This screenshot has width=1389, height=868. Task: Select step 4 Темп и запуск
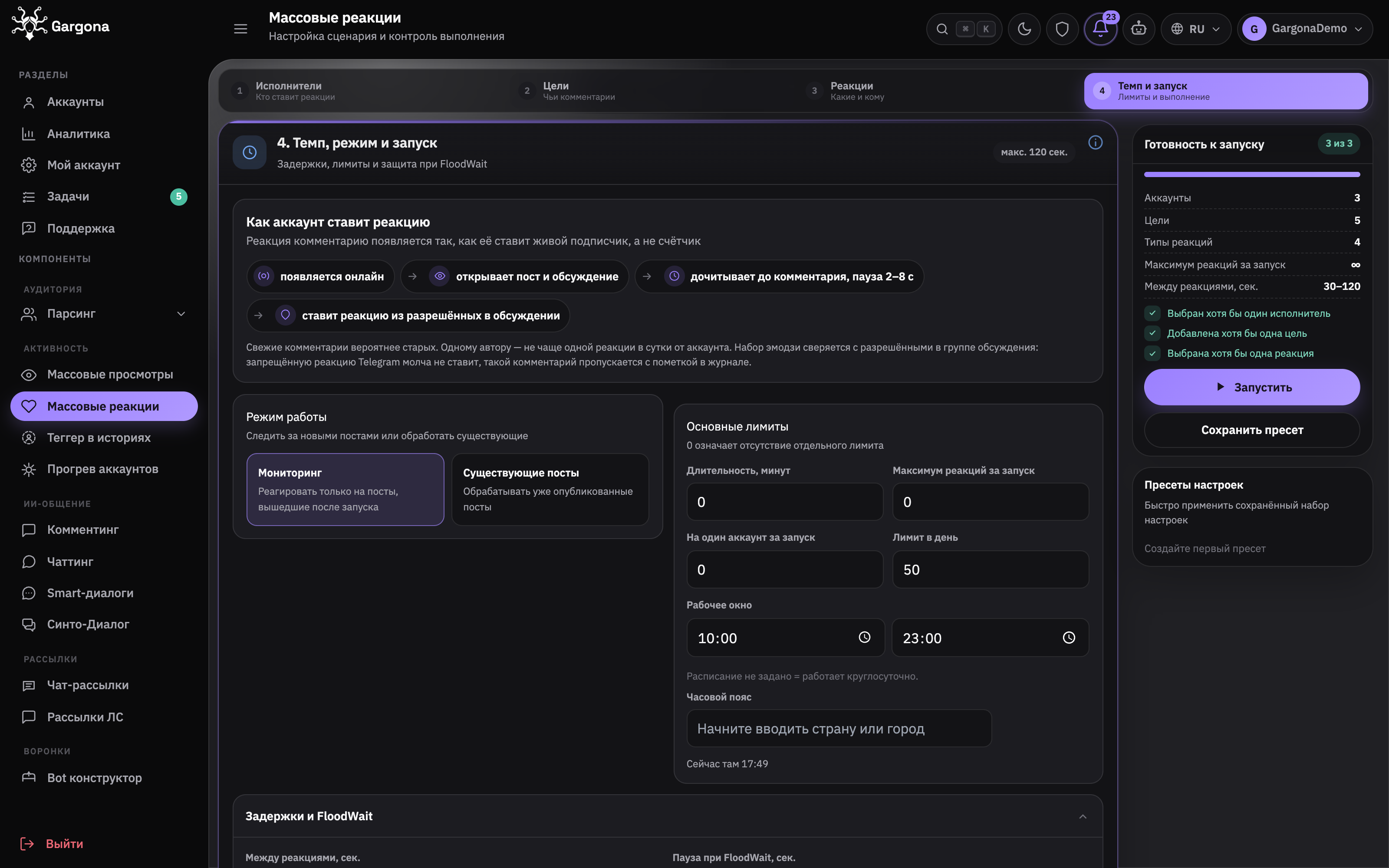pyautogui.click(x=1226, y=91)
